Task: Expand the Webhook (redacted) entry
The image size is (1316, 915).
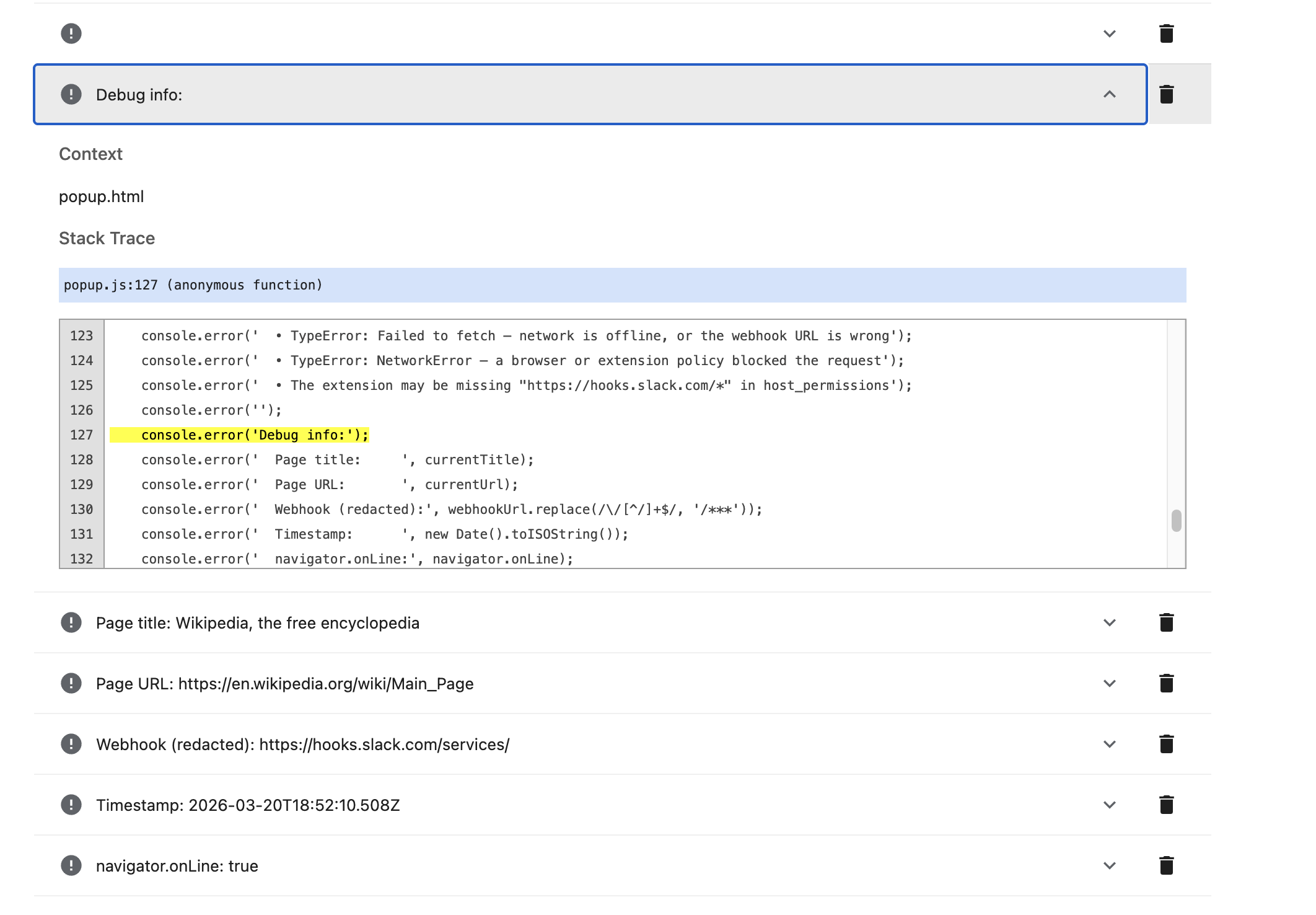Action: [1109, 744]
